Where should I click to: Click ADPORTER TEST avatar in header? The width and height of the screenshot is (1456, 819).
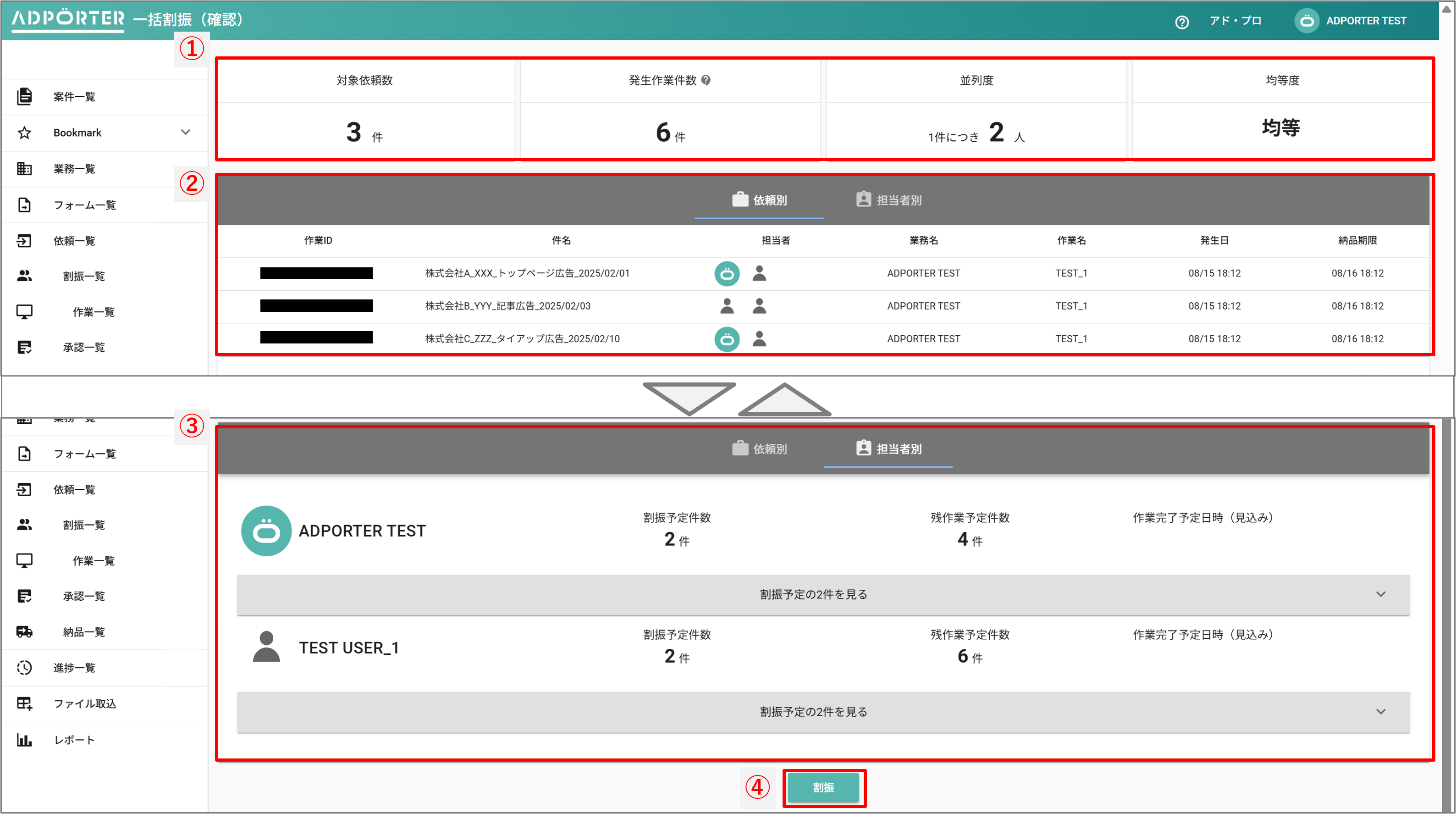coord(1307,21)
